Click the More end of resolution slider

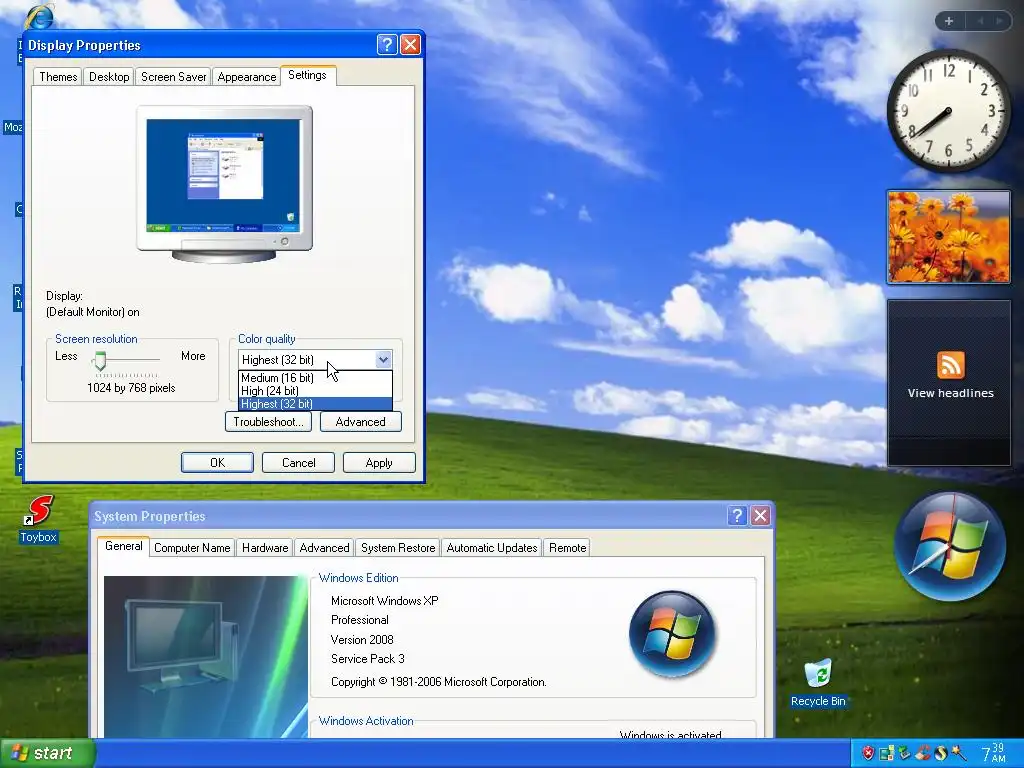(193, 356)
